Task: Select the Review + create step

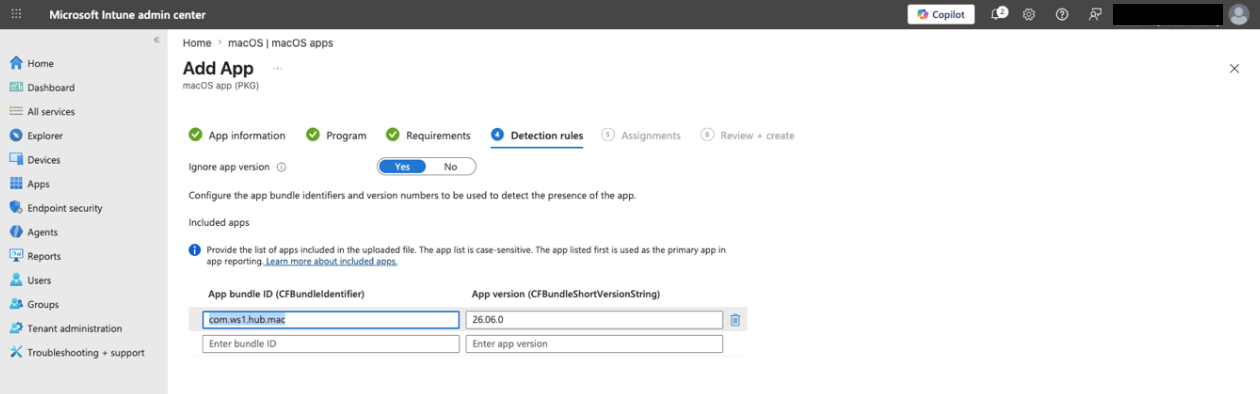Action: point(748,135)
